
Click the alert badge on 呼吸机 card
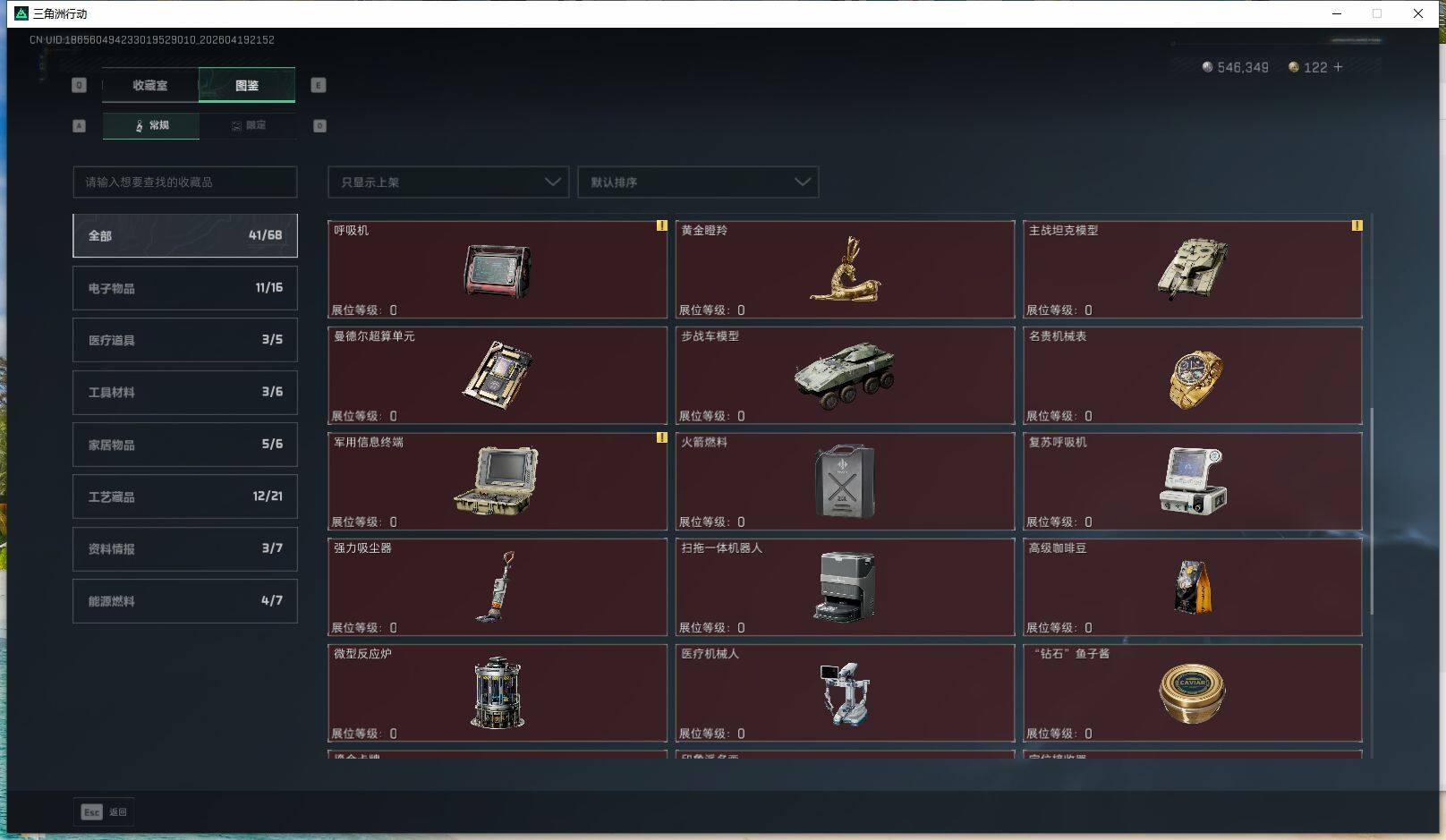coord(662,225)
